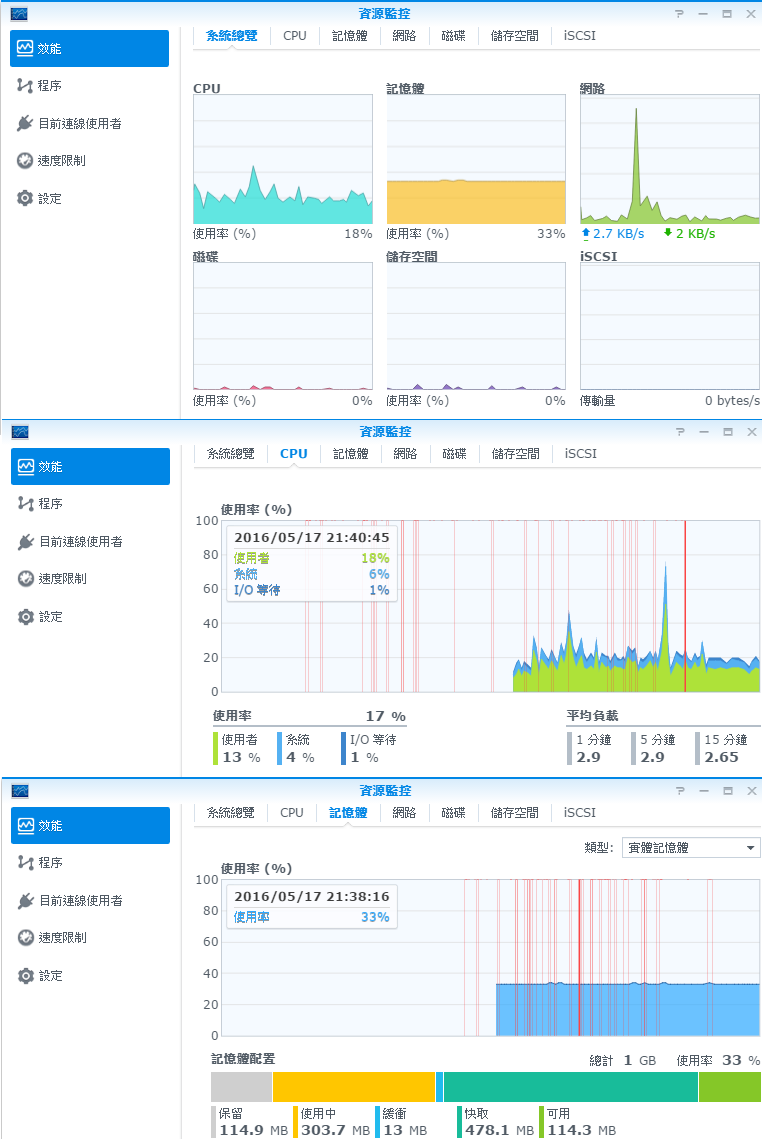Click 資源監控 app icon in CPU window titlebar

20,432
